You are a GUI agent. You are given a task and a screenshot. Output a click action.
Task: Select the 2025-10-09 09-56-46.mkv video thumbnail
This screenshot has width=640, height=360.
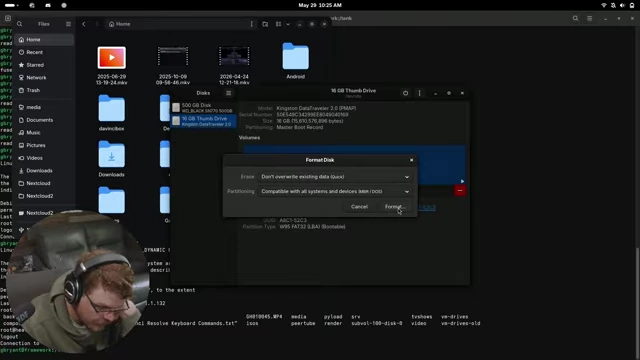[173, 56]
